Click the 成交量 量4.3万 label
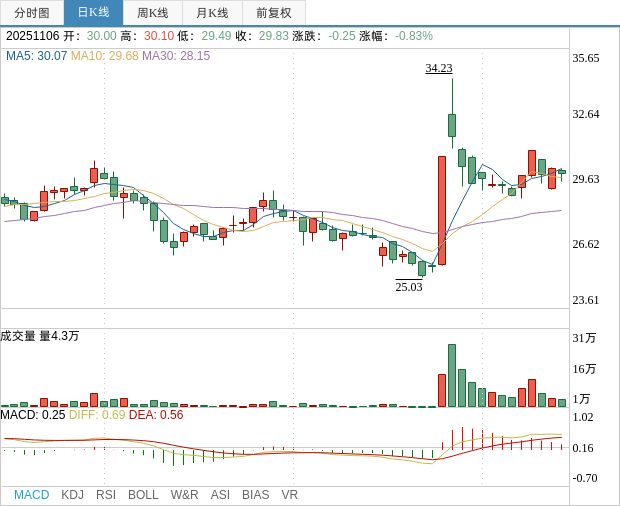 (x=40, y=336)
